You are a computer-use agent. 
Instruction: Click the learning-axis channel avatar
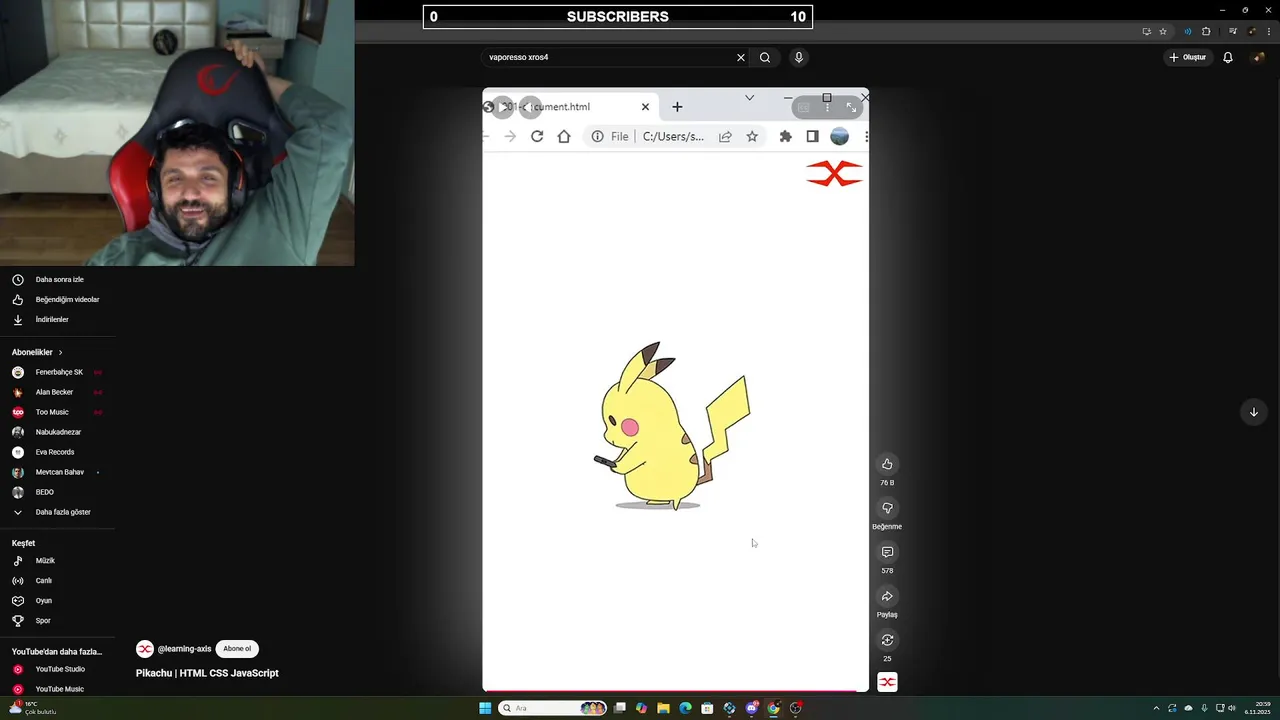[x=144, y=649]
